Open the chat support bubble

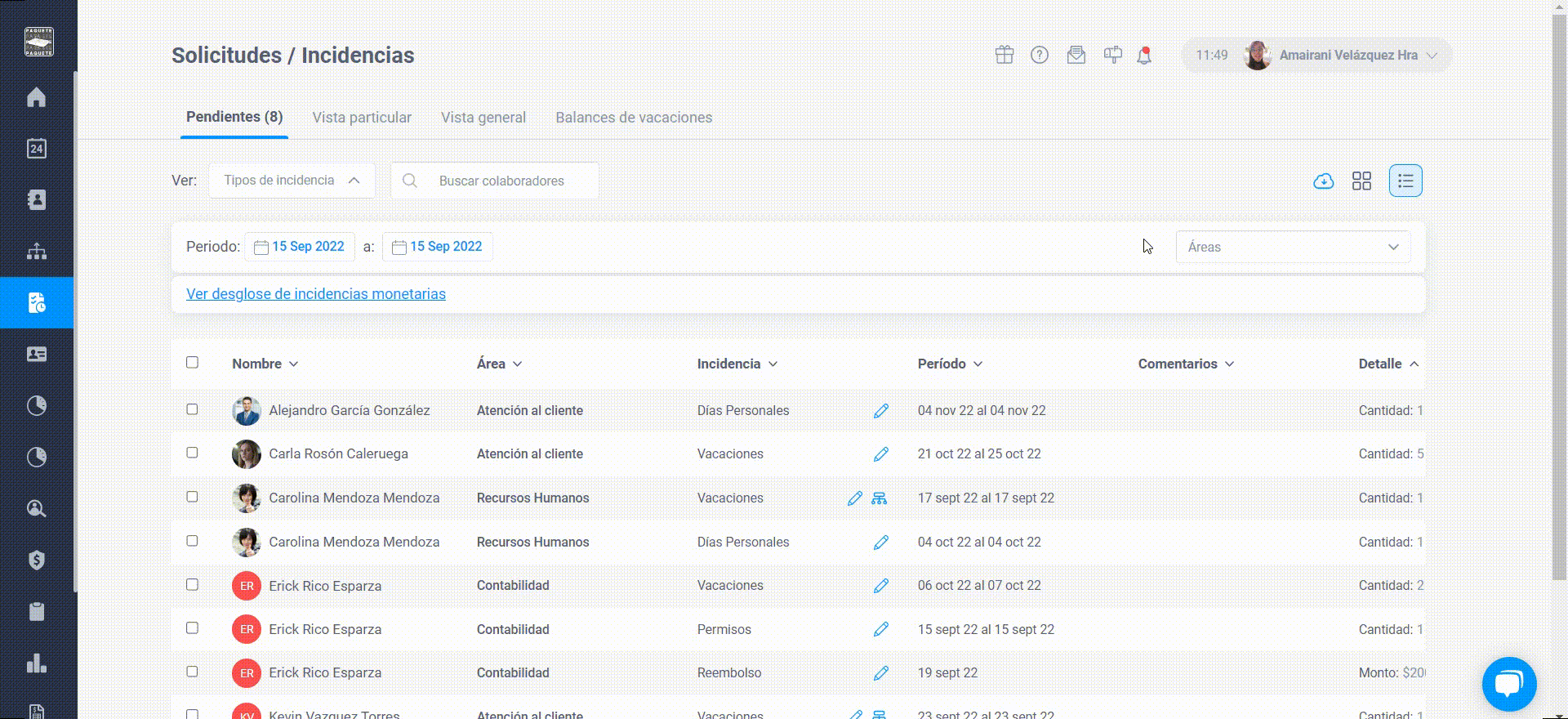point(1509,684)
